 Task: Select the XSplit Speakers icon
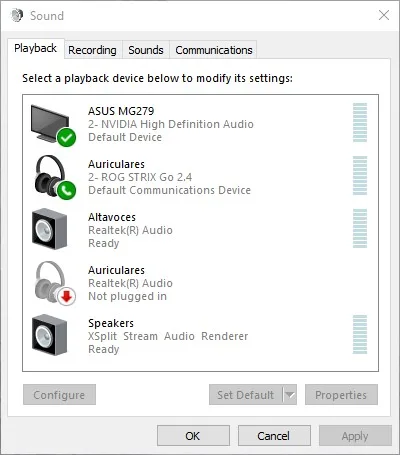[50, 335]
